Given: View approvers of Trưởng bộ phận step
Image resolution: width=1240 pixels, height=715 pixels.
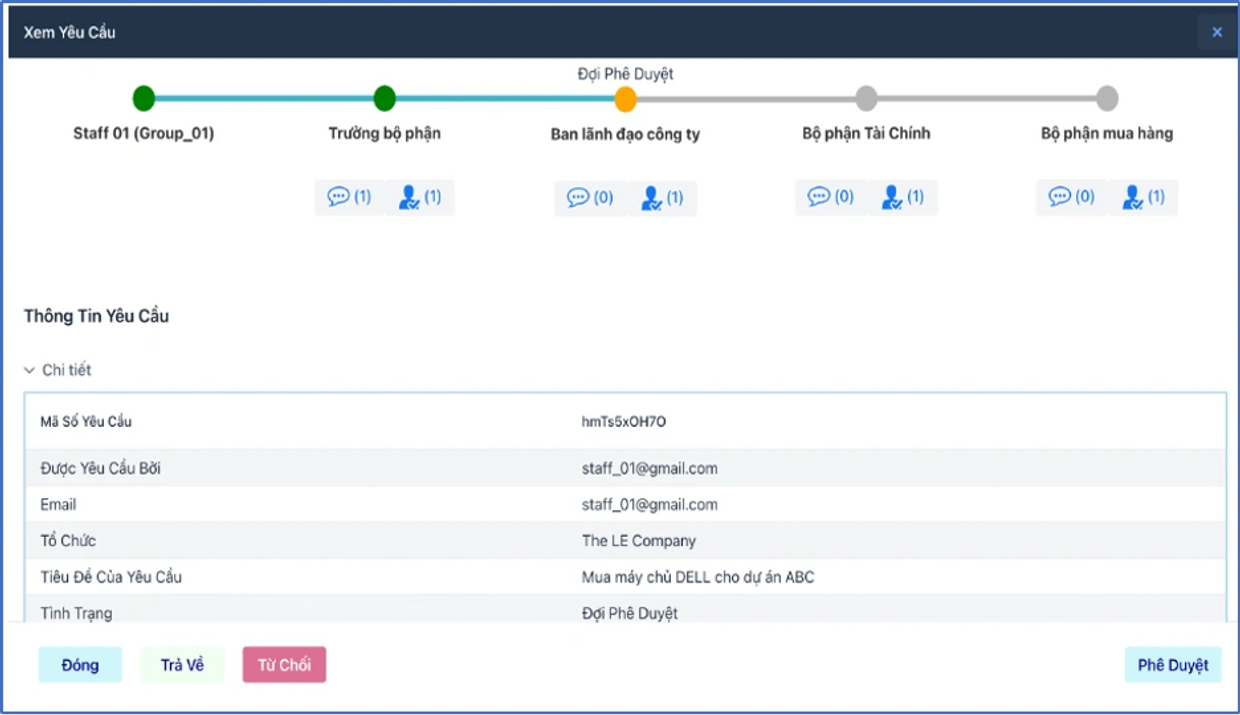Looking at the screenshot, I should [420, 197].
